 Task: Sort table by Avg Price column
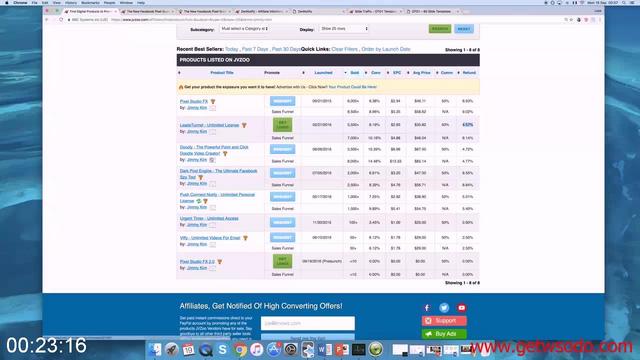click(x=422, y=73)
